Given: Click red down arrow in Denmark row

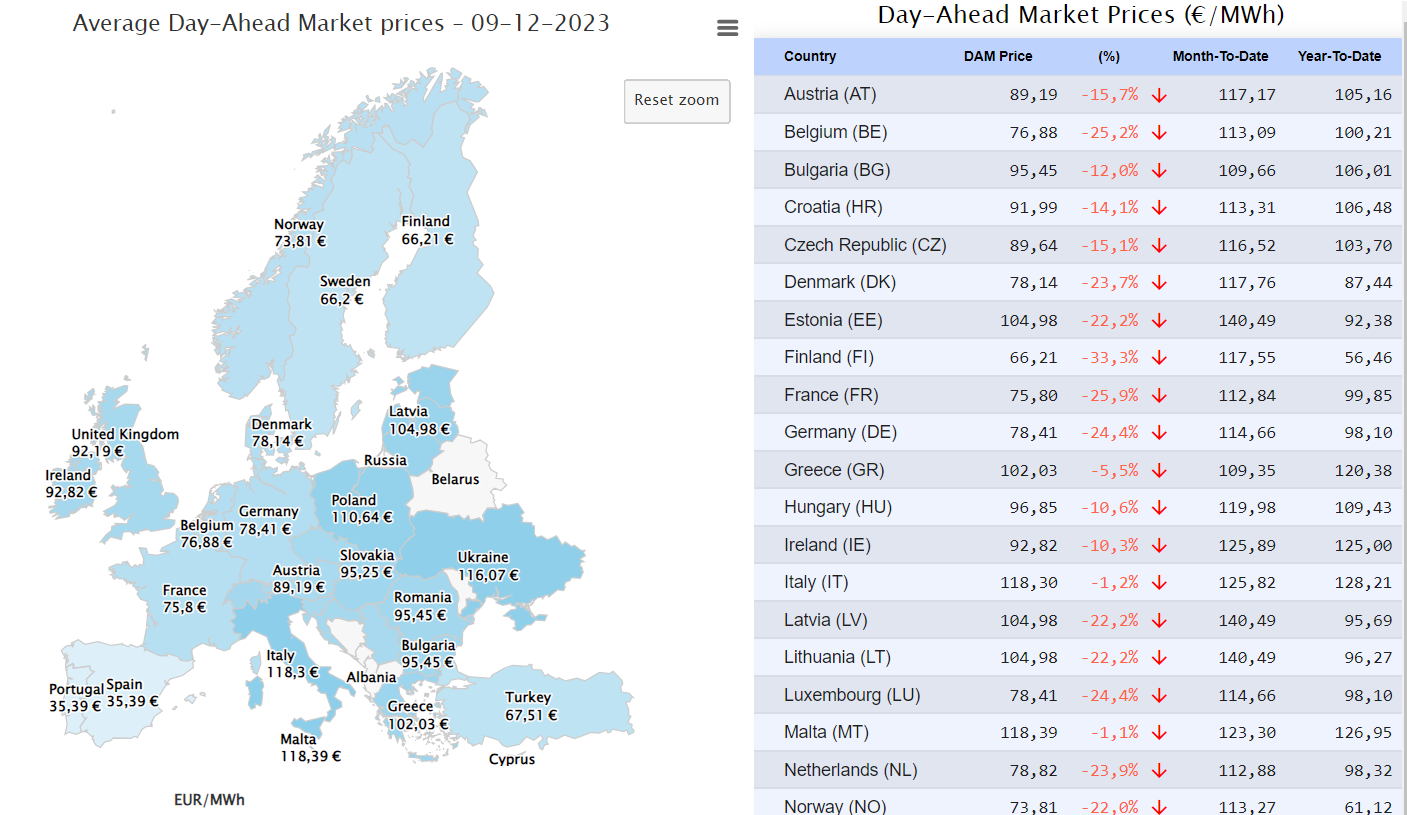Looking at the screenshot, I should [1159, 283].
